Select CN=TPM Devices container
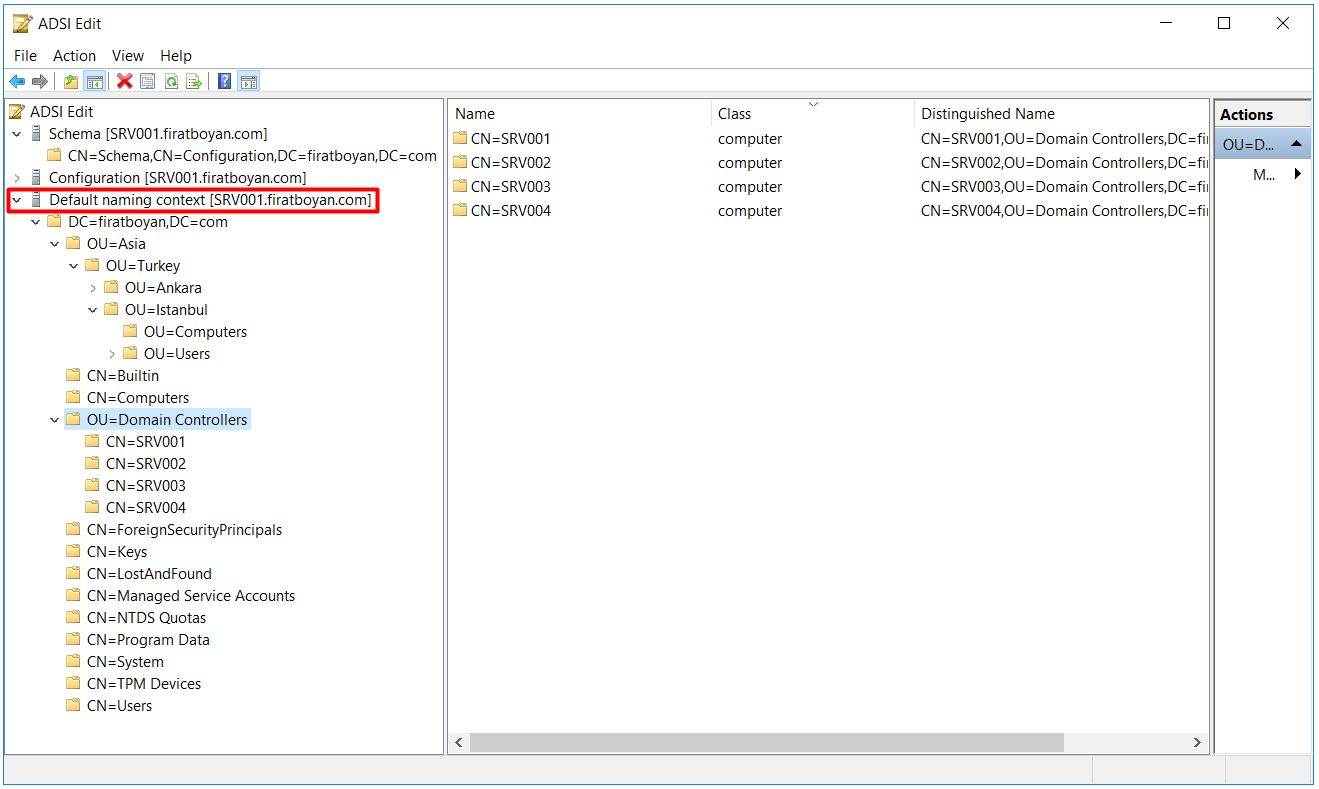This screenshot has height=789, width=1319. [x=144, y=684]
